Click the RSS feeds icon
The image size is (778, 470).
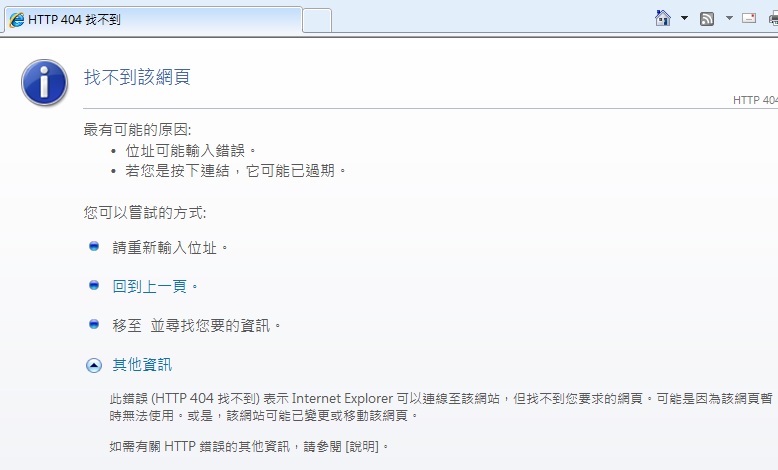click(707, 19)
